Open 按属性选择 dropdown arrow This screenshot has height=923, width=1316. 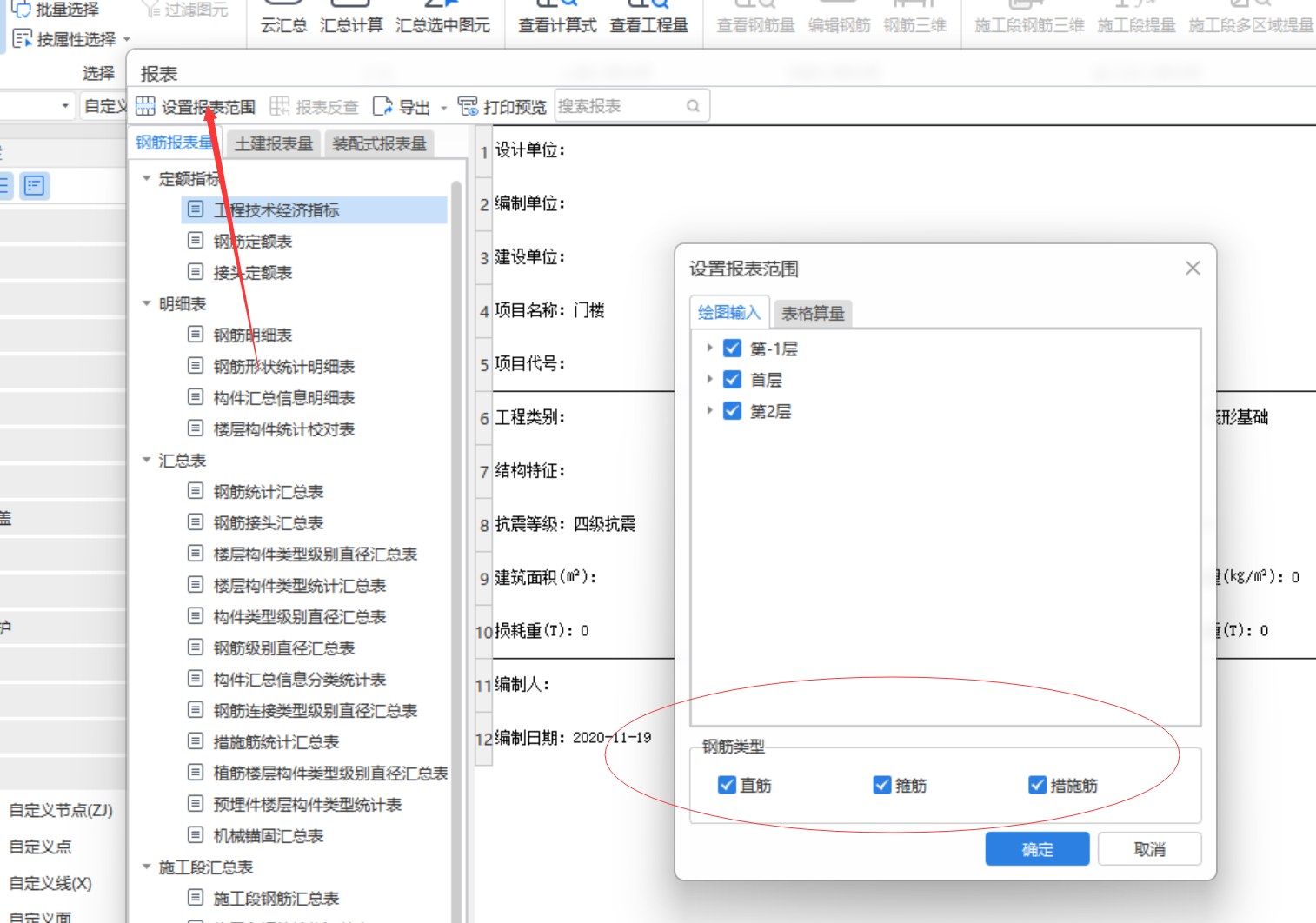tap(127, 40)
